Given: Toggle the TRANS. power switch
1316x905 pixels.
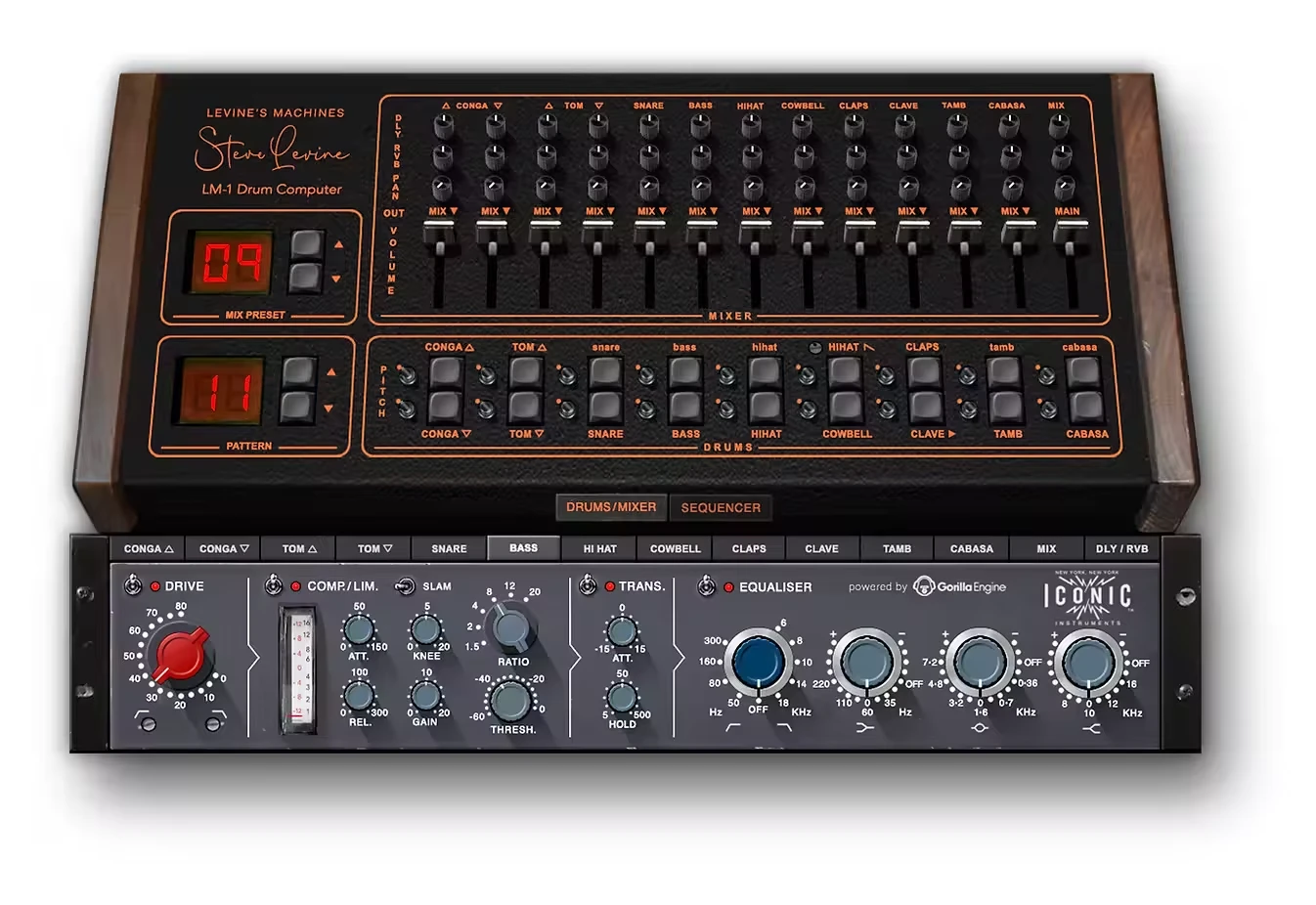Looking at the screenshot, I should click(x=588, y=585).
